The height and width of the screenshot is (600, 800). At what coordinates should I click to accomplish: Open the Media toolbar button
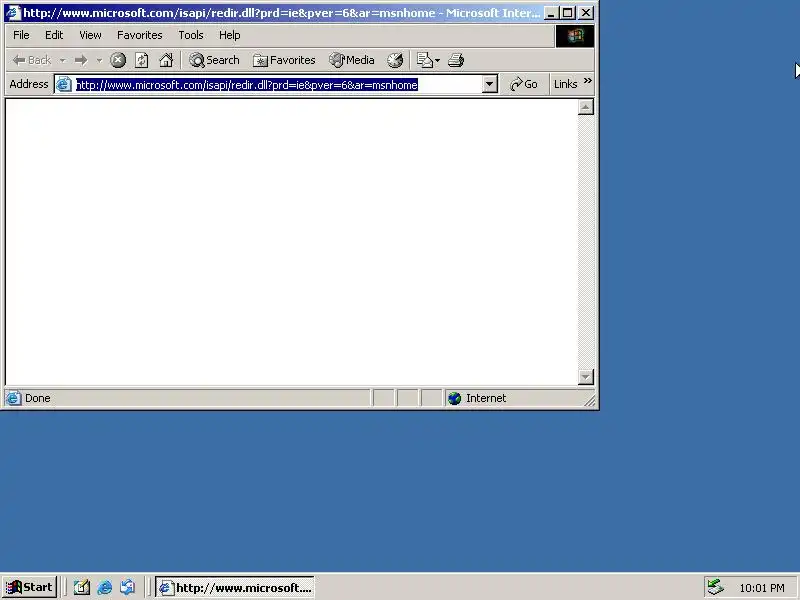pos(352,60)
